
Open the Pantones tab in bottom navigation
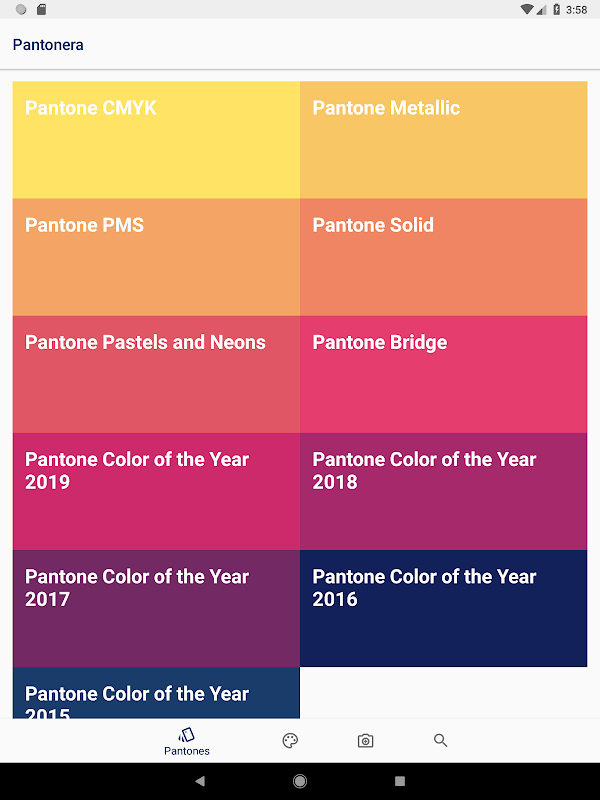click(187, 741)
